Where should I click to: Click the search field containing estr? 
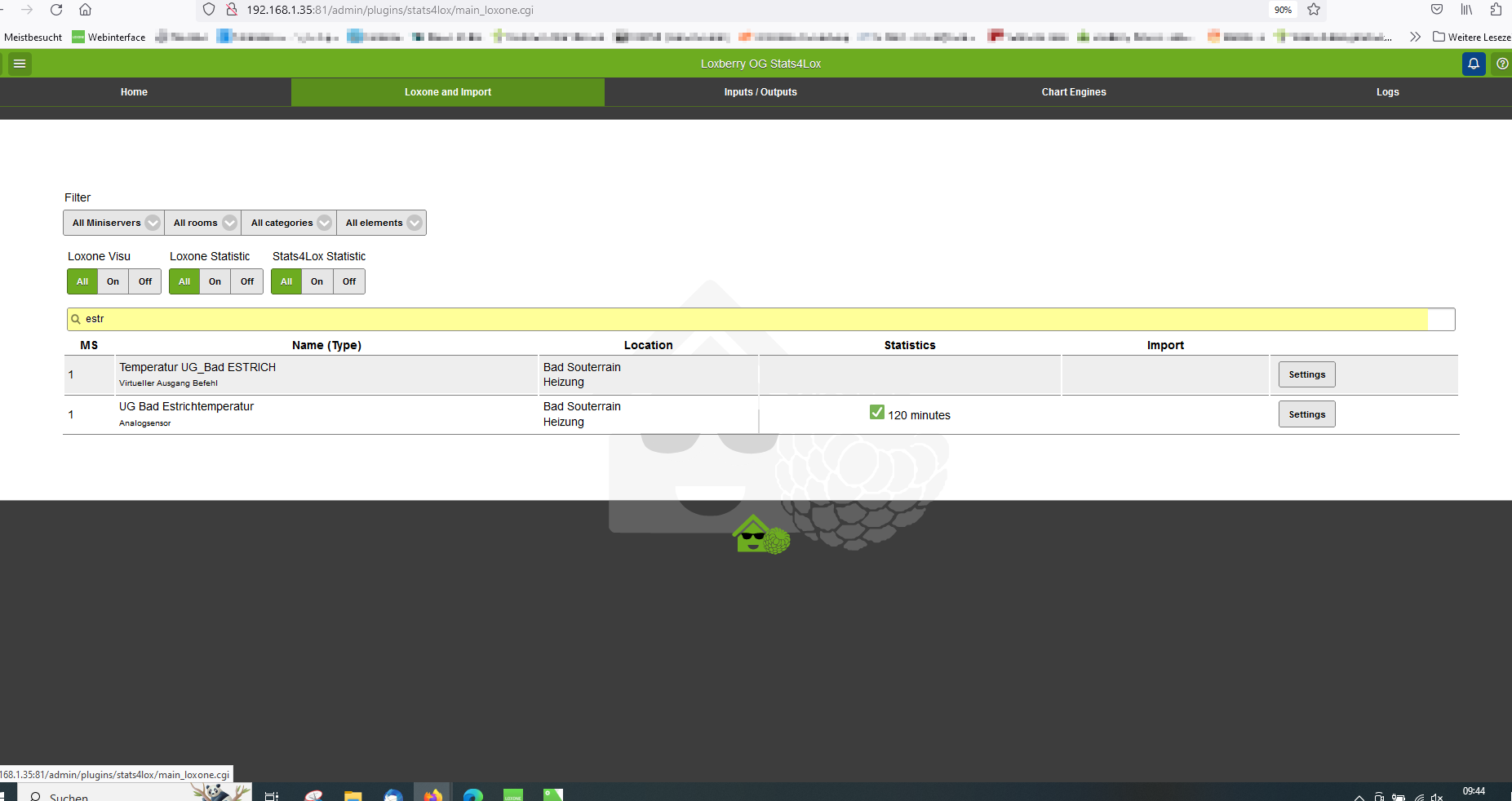[x=760, y=319]
